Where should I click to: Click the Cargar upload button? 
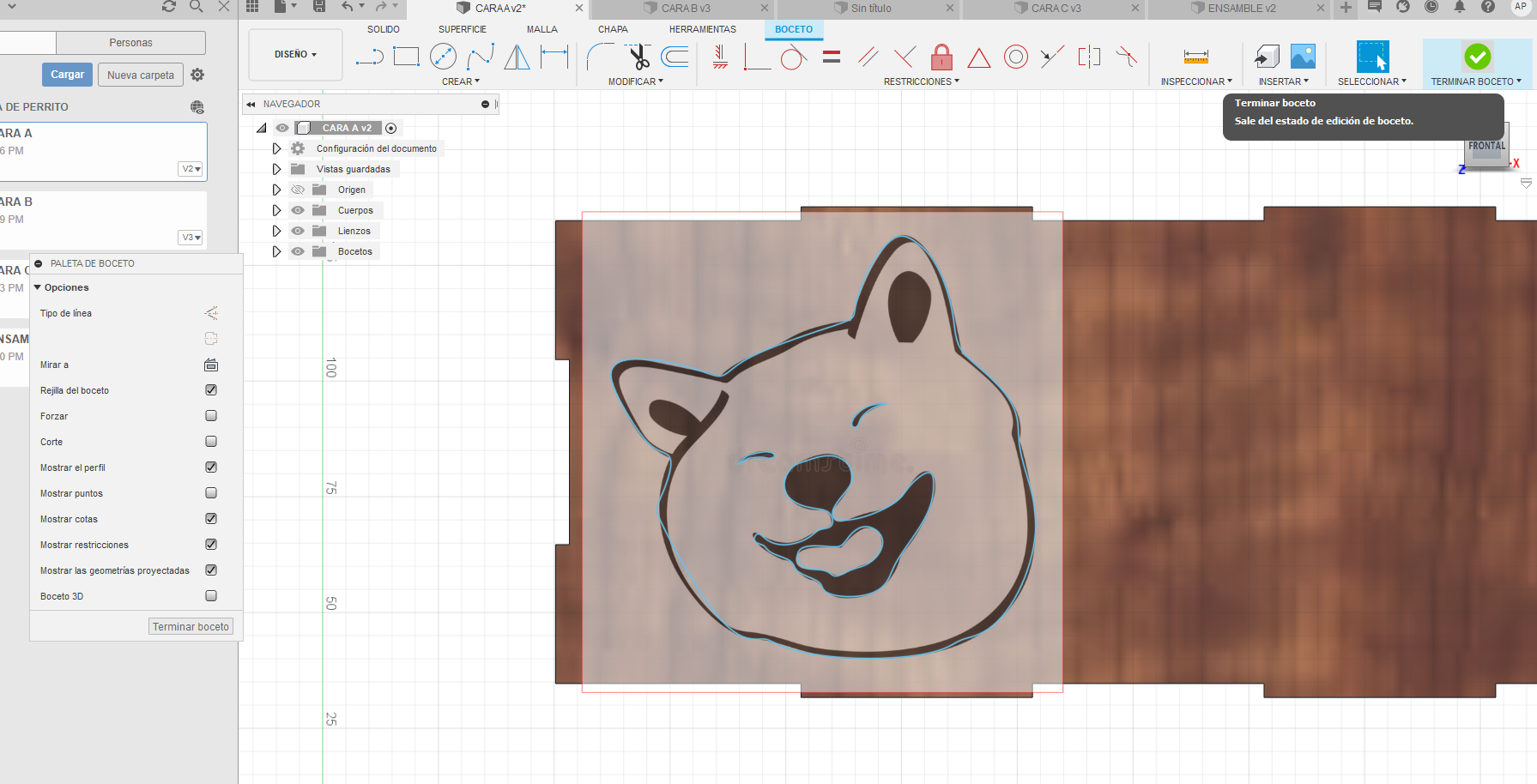click(67, 75)
